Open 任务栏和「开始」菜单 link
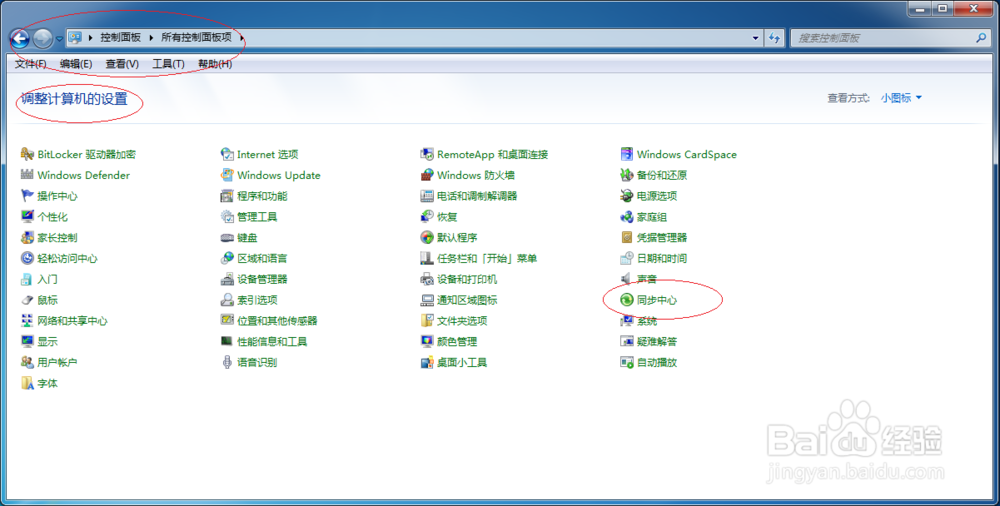Image resolution: width=1000 pixels, height=506 pixels. pyautogui.click(x=487, y=258)
